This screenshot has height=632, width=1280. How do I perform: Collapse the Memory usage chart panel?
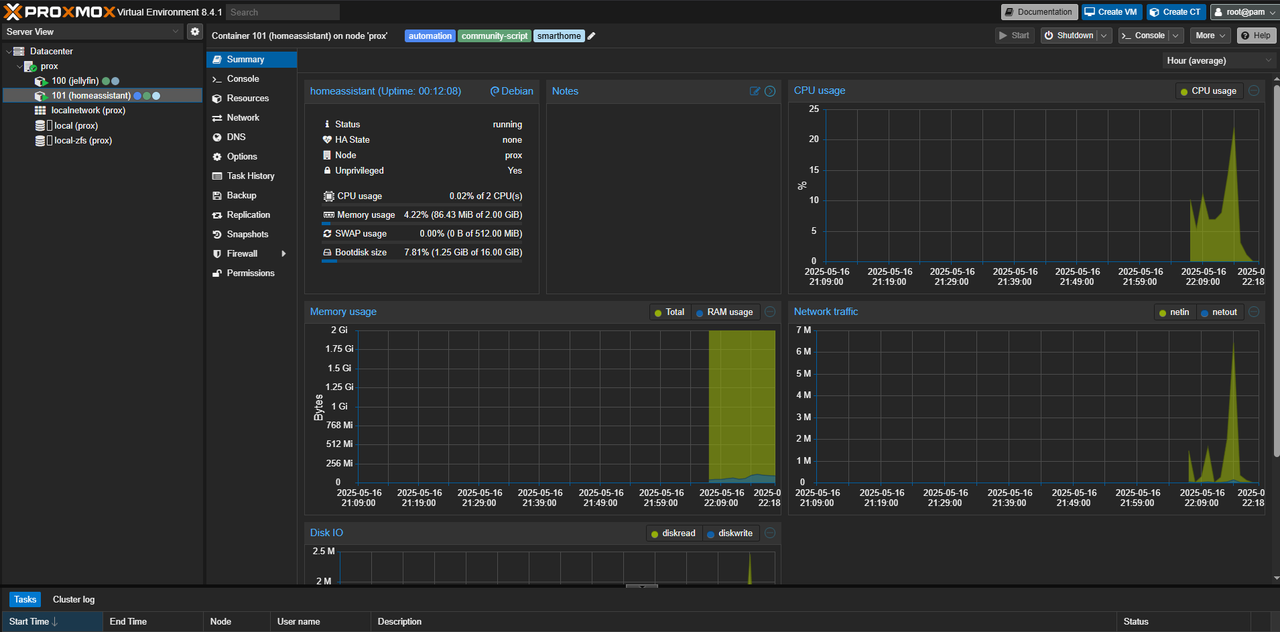770,312
